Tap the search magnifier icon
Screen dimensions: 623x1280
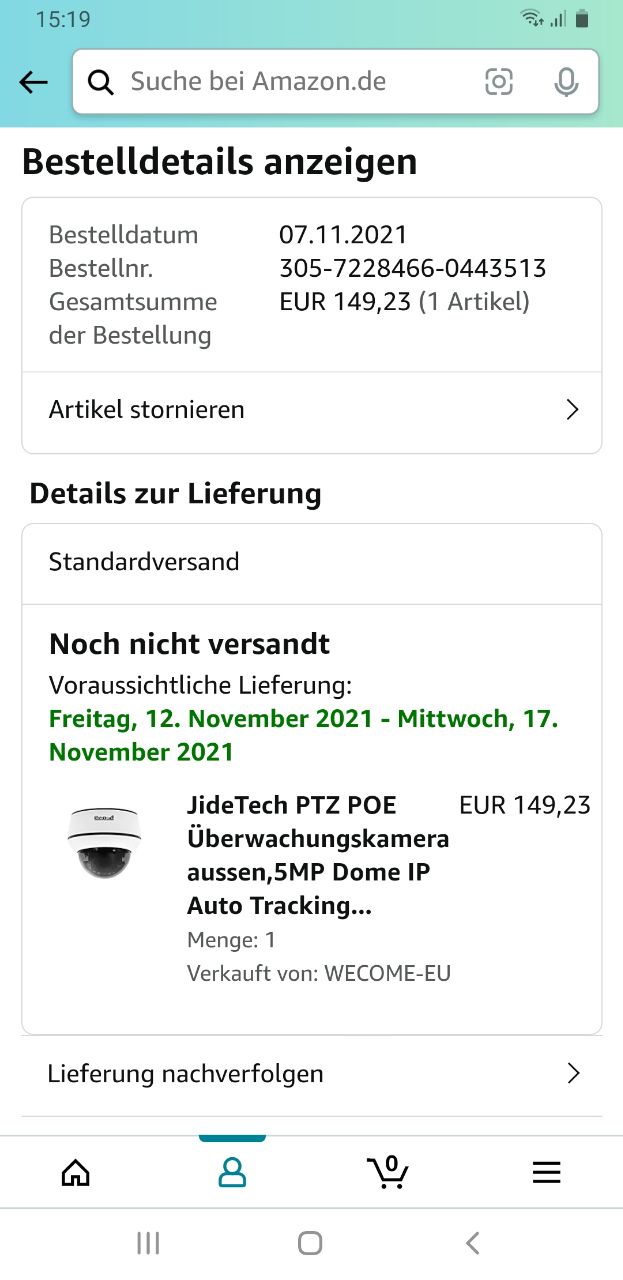101,82
